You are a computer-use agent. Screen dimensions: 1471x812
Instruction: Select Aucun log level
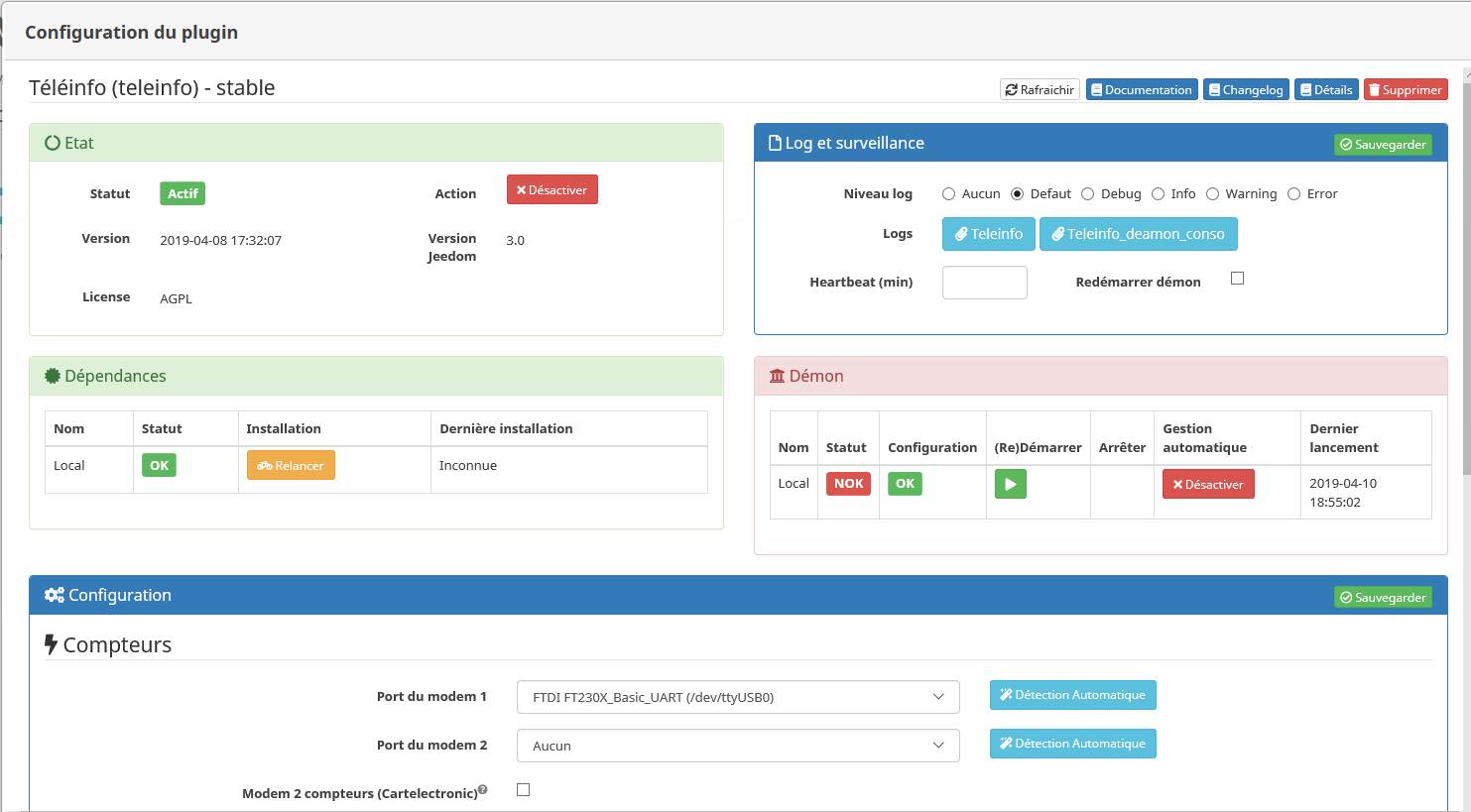pyautogui.click(x=948, y=194)
